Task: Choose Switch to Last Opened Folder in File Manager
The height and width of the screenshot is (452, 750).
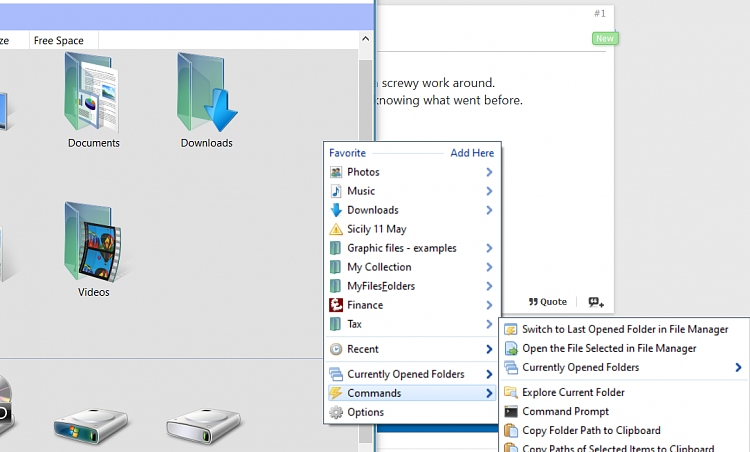Action: [x=625, y=330]
